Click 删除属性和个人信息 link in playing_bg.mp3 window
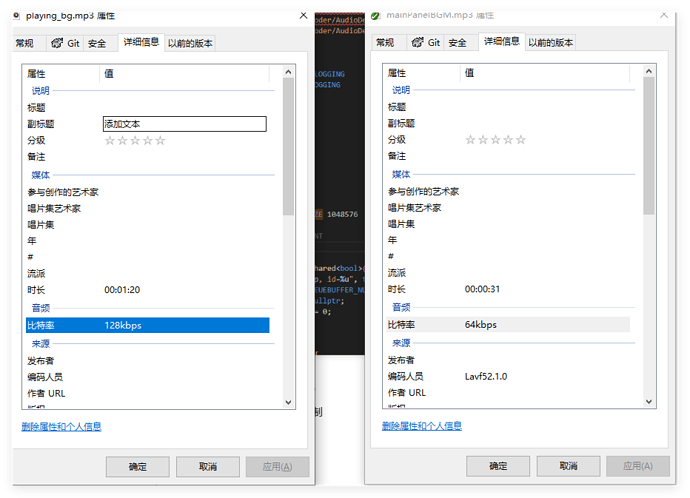Screen dimensions: 690x498 [61, 427]
